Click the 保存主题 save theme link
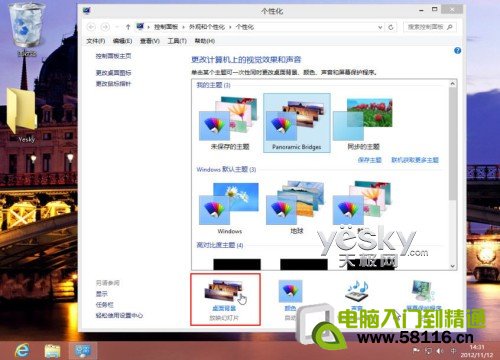The width and height of the screenshot is (500, 360). [x=369, y=160]
